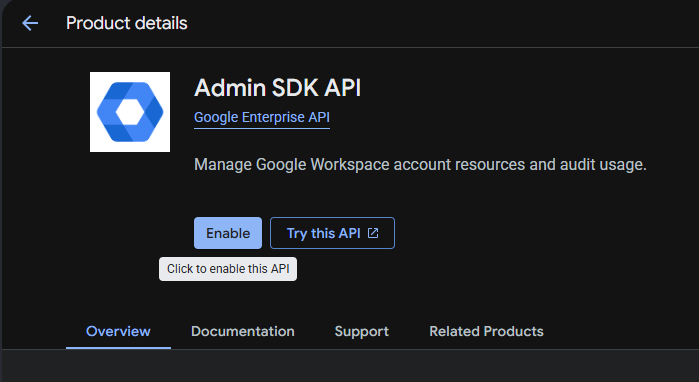This screenshot has width=699, height=382.
Task: Select the Support tab
Action: pyautogui.click(x=362, y=332)
